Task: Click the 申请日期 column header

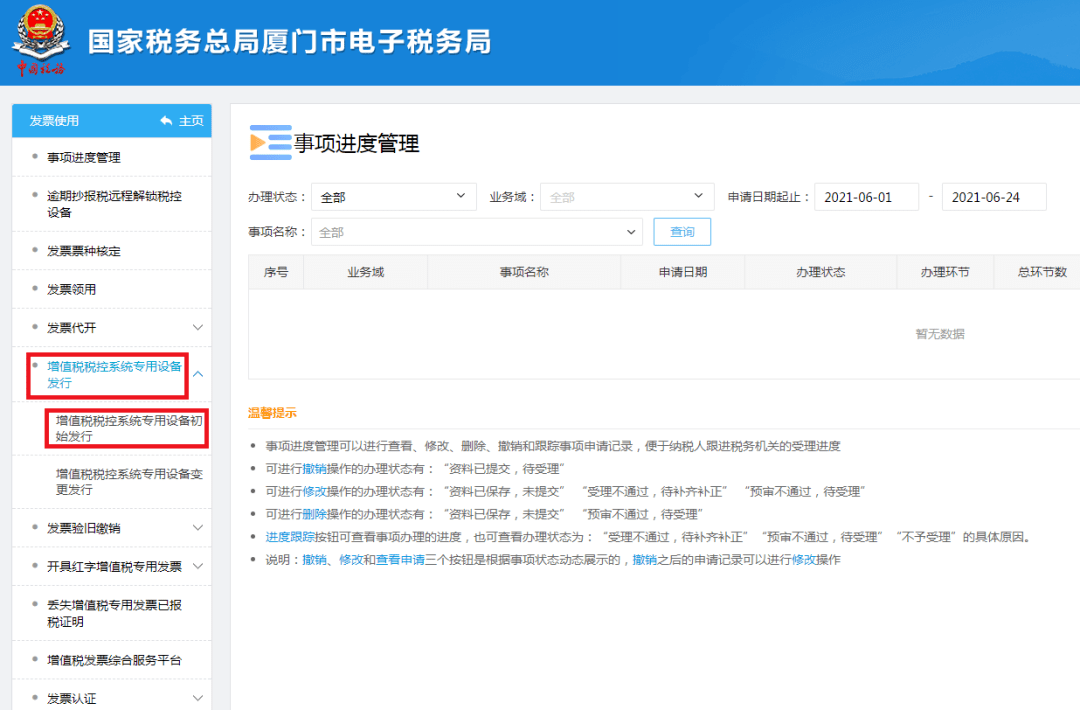Action: pyautogui.click(x=683, y=271)
